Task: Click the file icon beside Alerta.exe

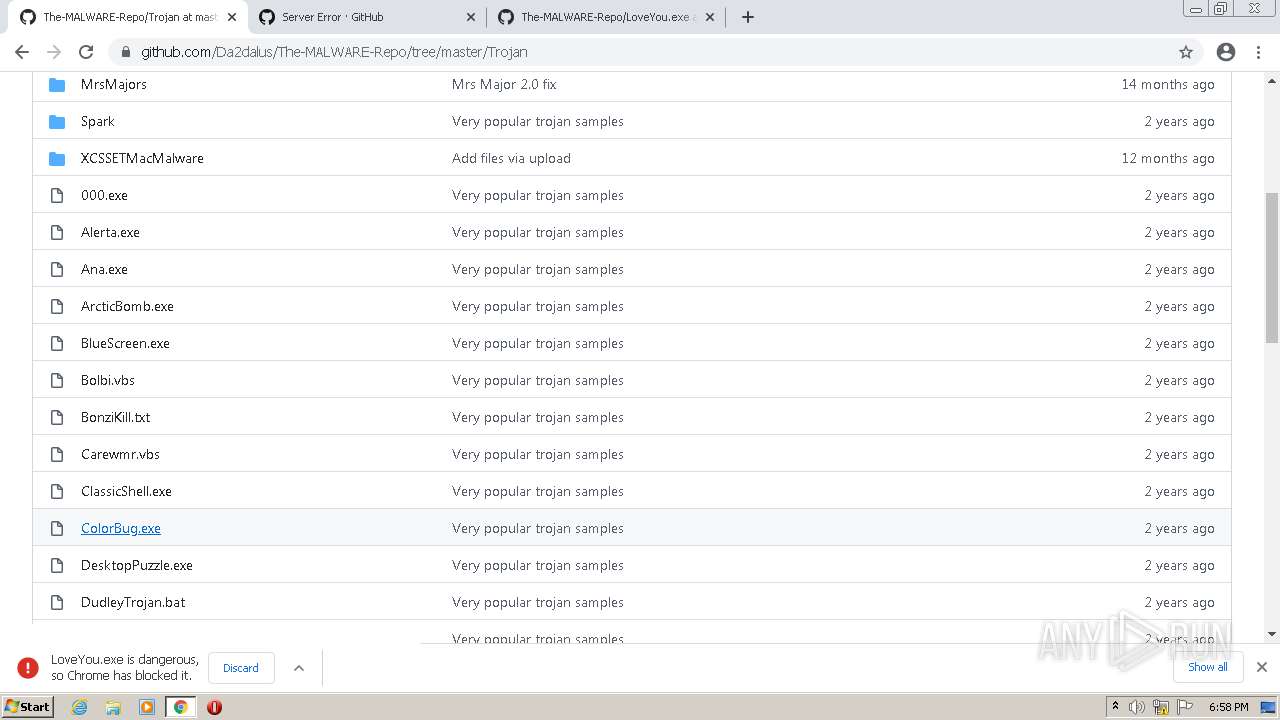Action: [x=57, y=232]
